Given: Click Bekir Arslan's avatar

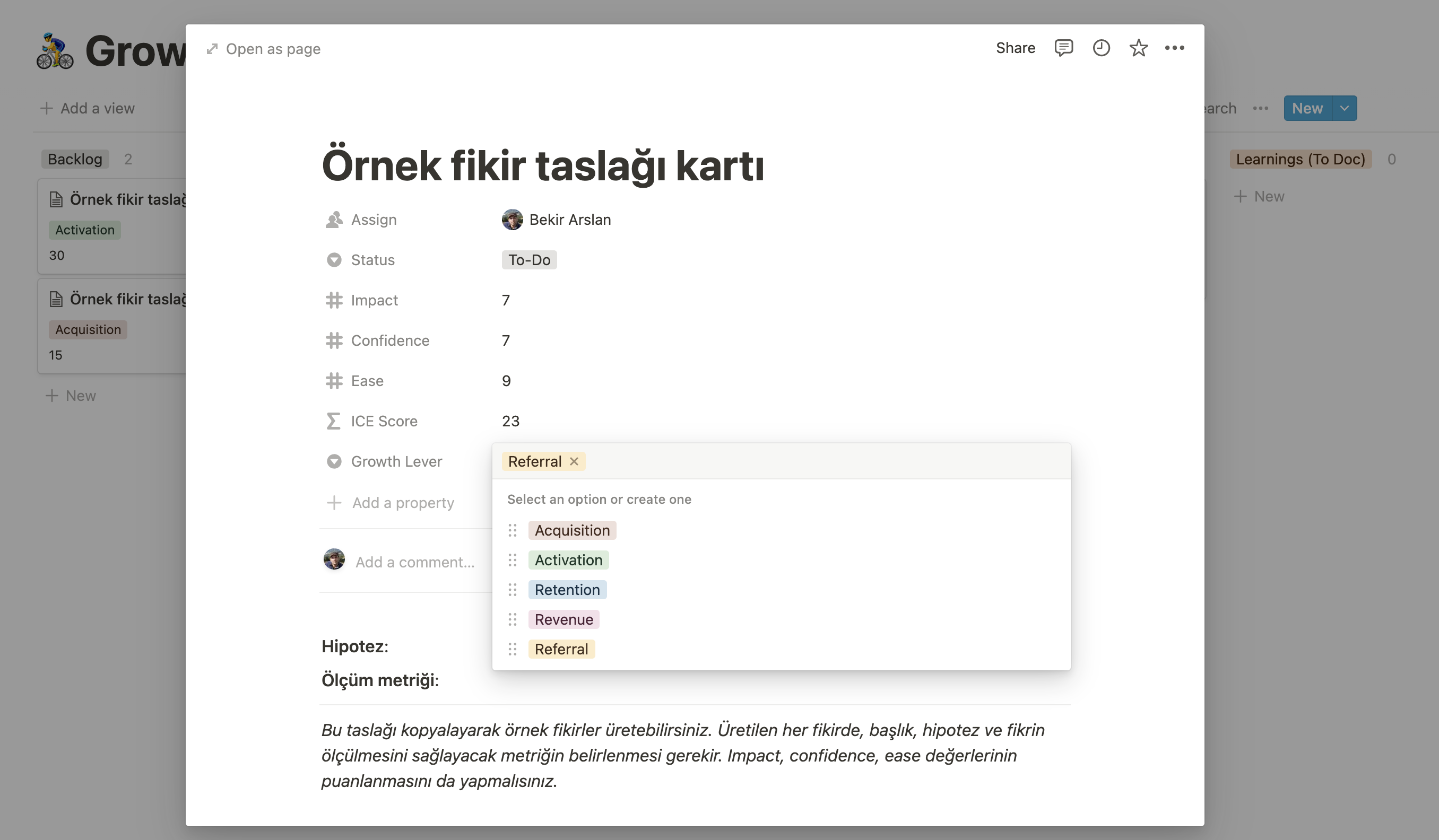Looking at the screenshot, I should (512, 219).
